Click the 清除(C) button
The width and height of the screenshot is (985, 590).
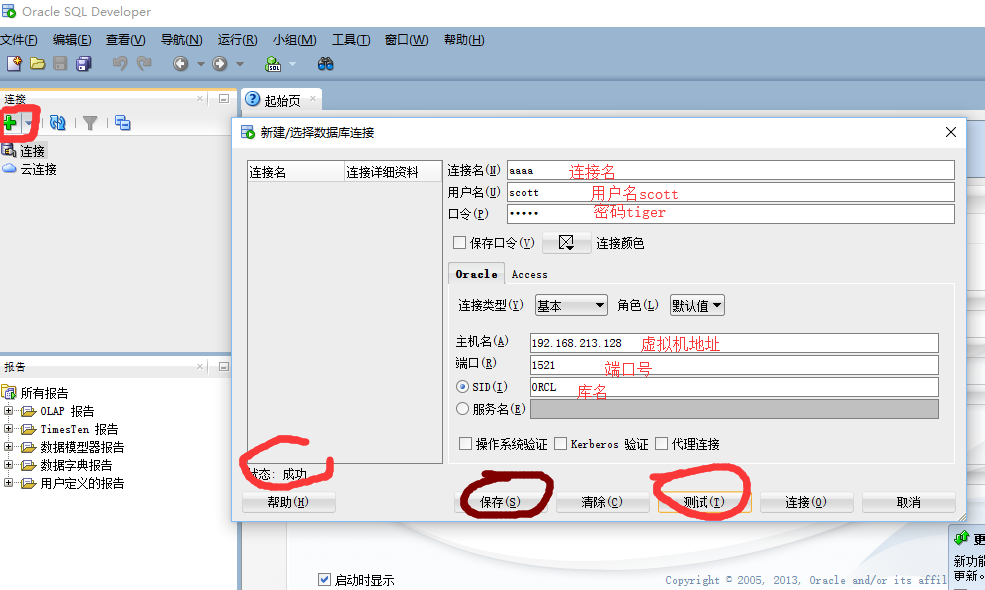(x=602, y=502)
